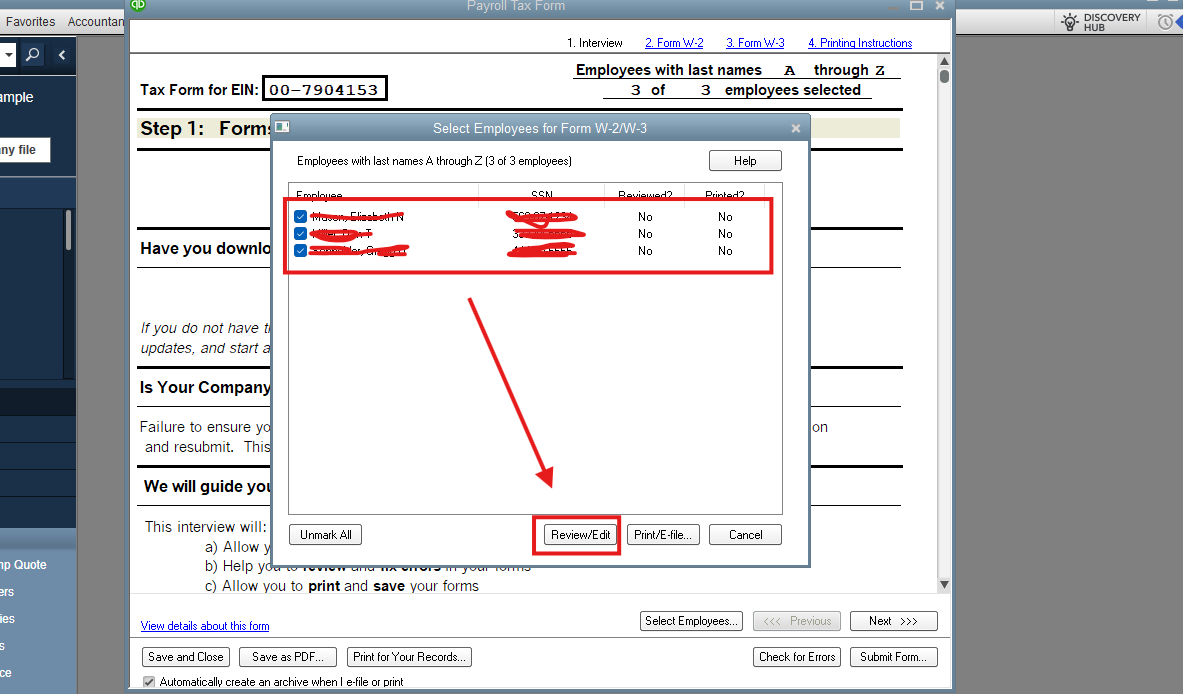The width and height of the screenshot is (1183, 694).
Task: Click the "Employees with last names A through Z" dialog label
Action: click(x=434, y=161)
